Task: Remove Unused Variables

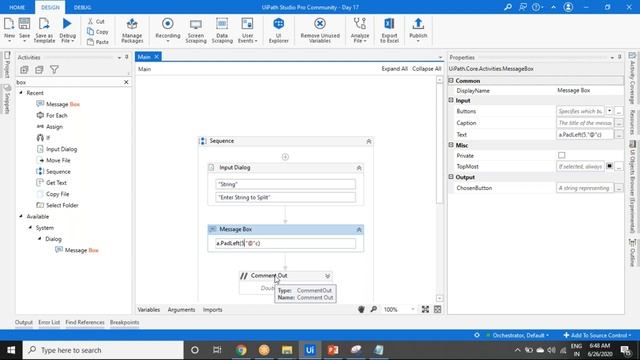Action: 320,30
